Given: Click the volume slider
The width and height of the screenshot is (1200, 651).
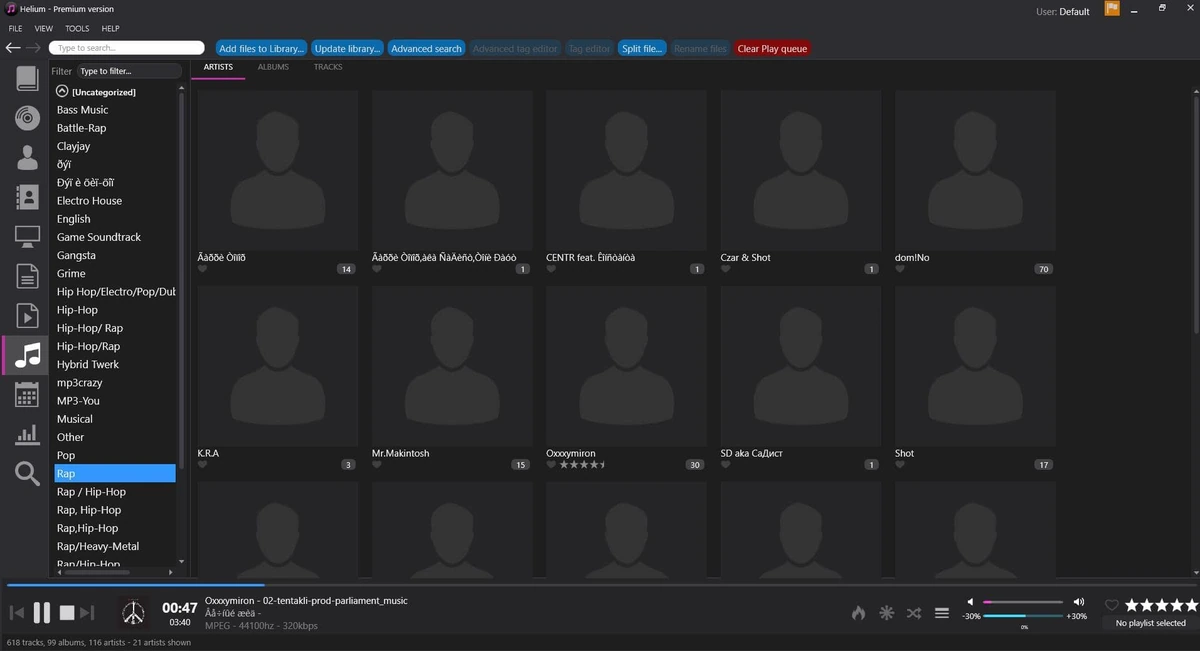Looking at the screenshot, I should coord(1023,602).
